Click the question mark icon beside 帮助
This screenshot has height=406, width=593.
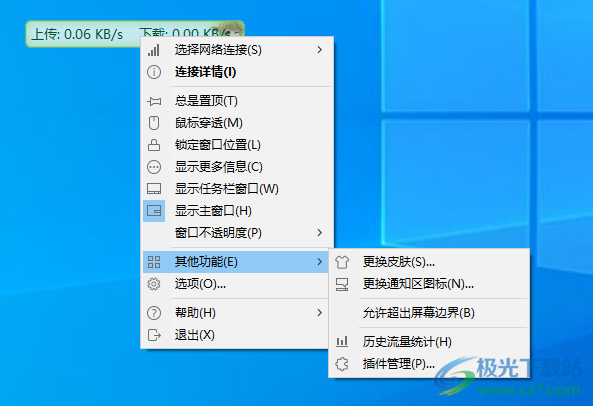tap(154, 313)
